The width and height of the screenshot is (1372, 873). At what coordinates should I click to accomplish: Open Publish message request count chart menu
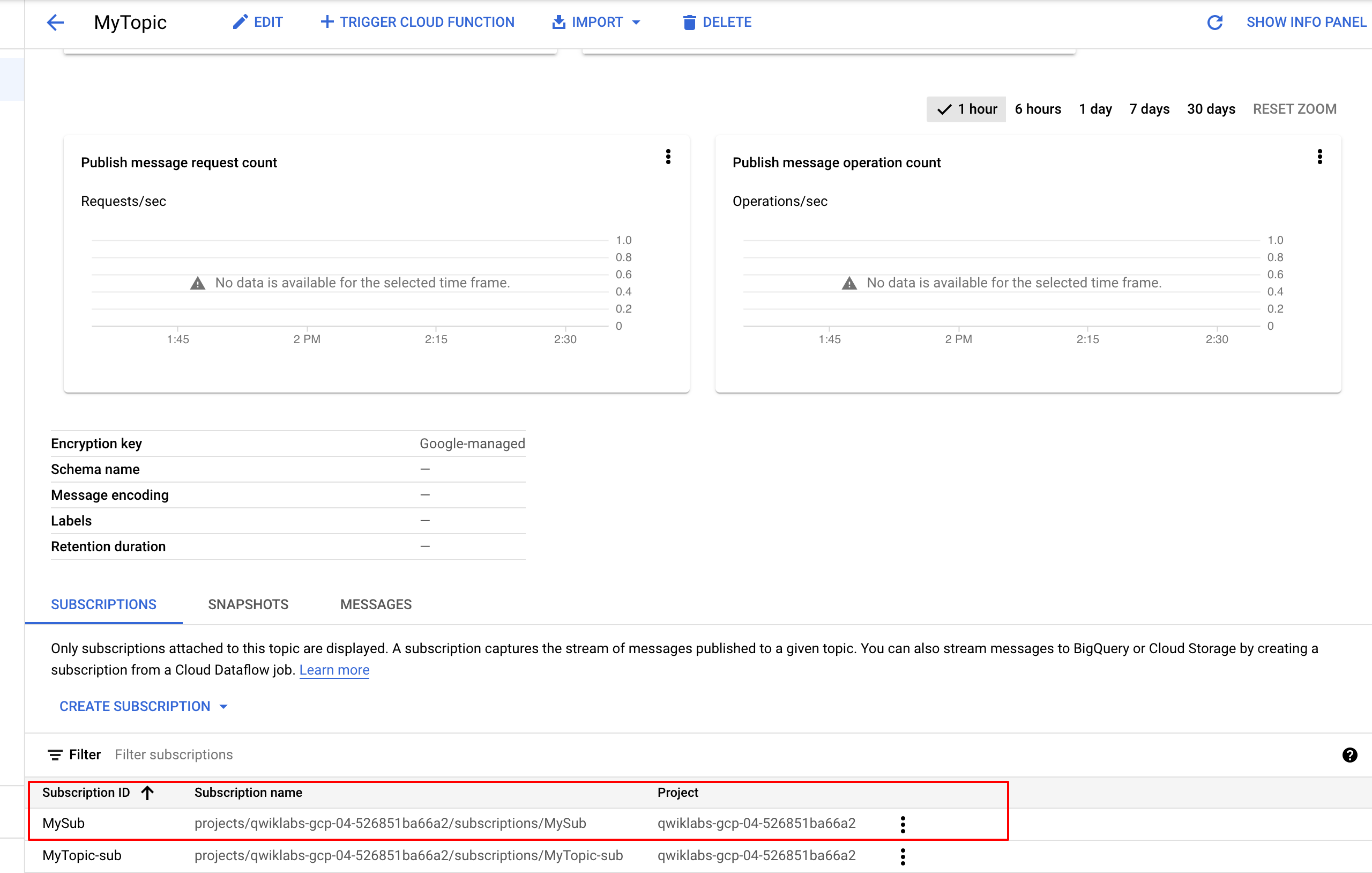pos(668,157)
